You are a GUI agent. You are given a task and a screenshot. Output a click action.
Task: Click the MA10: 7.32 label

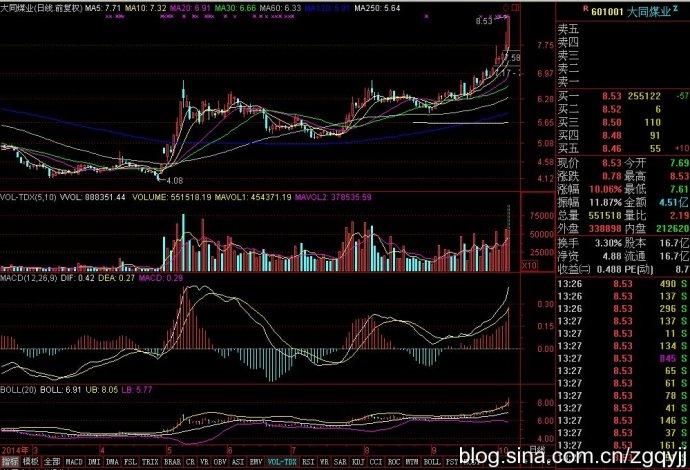click(146, 8)
